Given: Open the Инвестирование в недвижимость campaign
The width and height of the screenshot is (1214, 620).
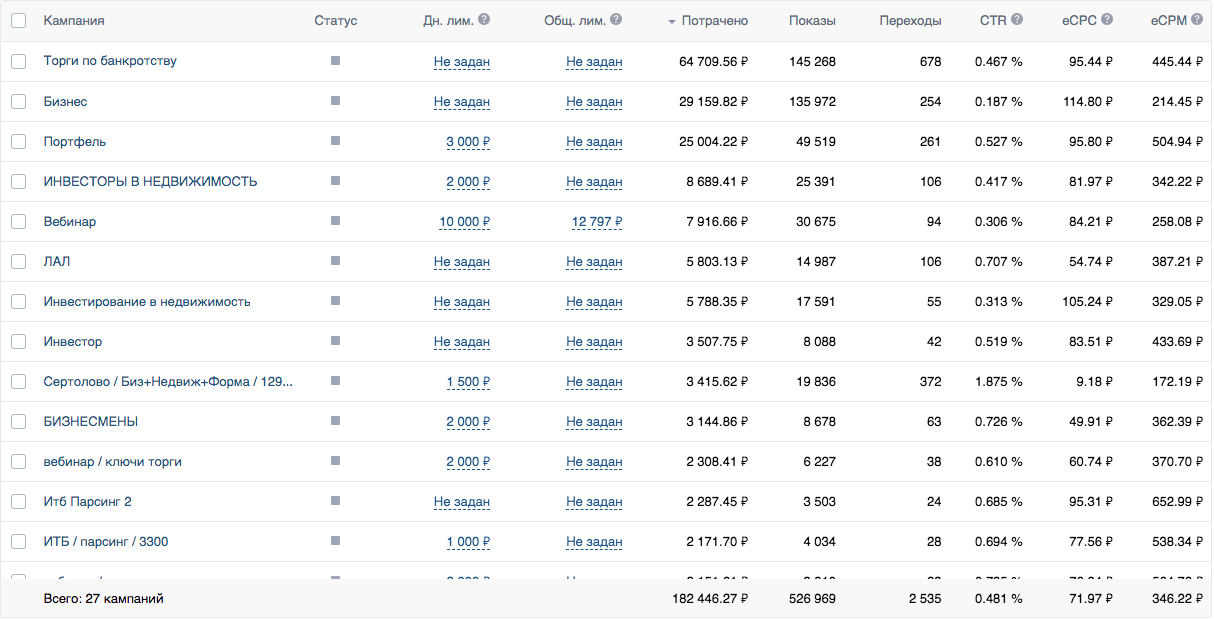Looking at the screenshot, I should pyautogui.click(x=147, y=301).
